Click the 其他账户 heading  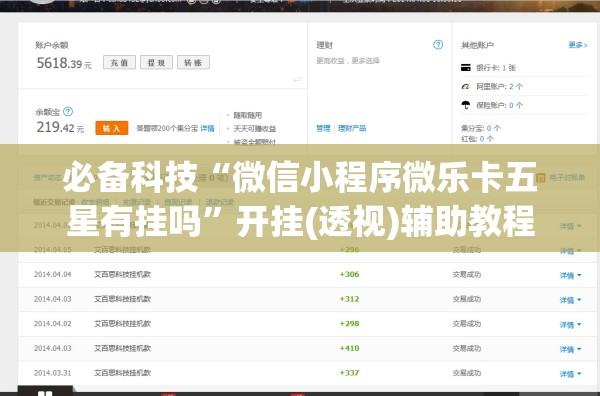[478, 45]
